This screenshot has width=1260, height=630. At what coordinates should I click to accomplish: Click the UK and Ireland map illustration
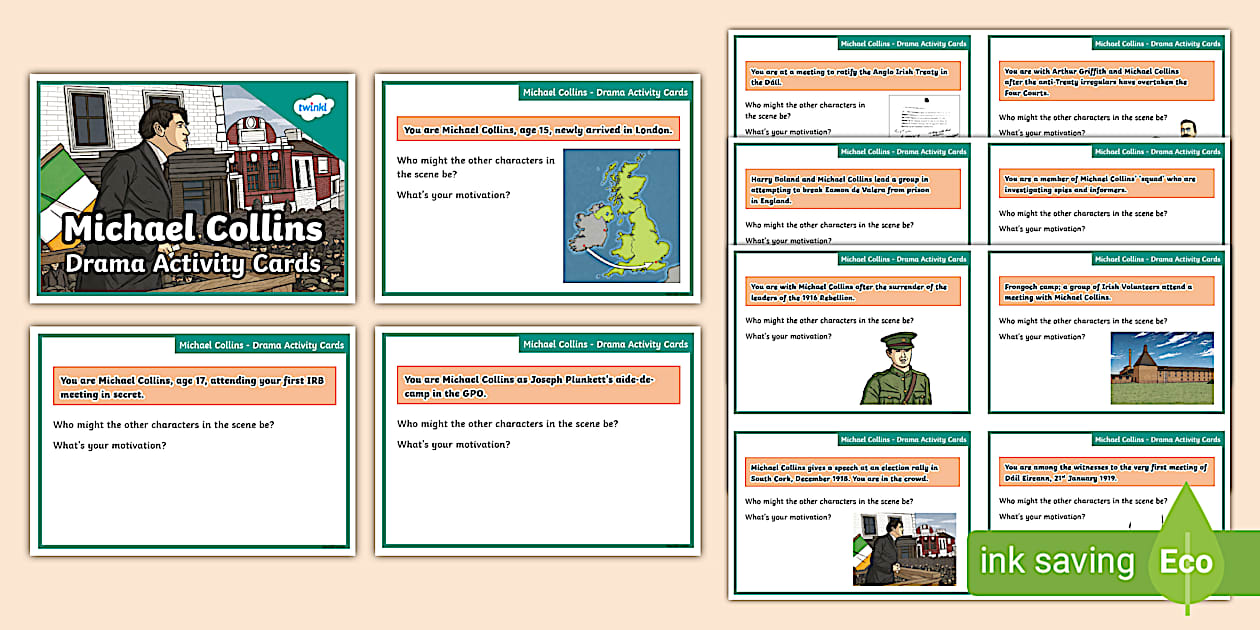pos(621,217)
